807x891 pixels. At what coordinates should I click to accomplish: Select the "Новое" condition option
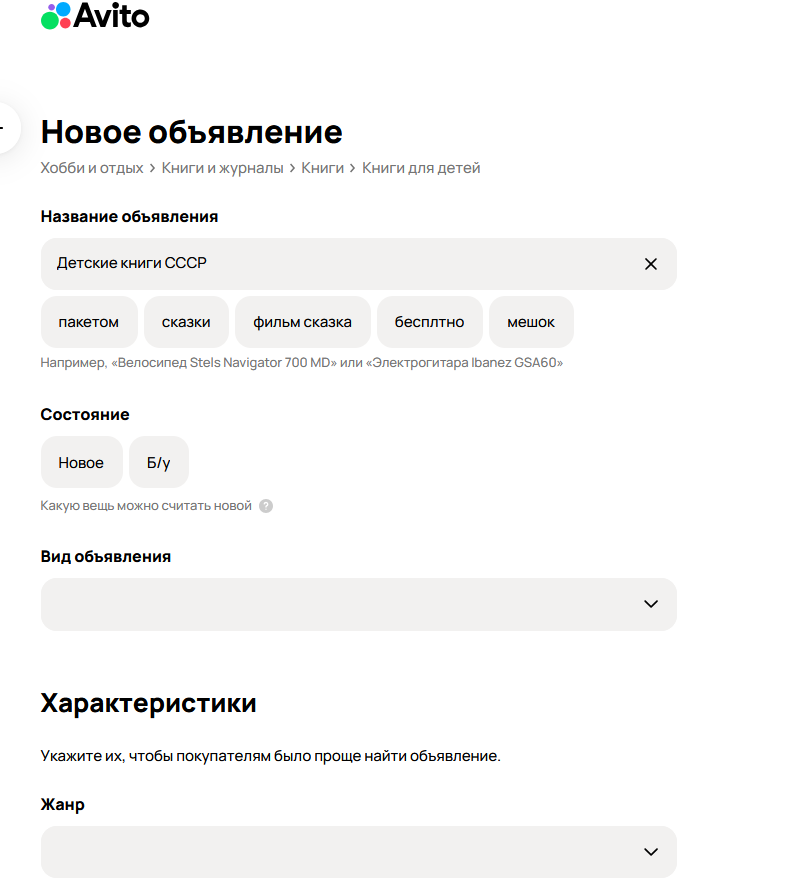81,462
